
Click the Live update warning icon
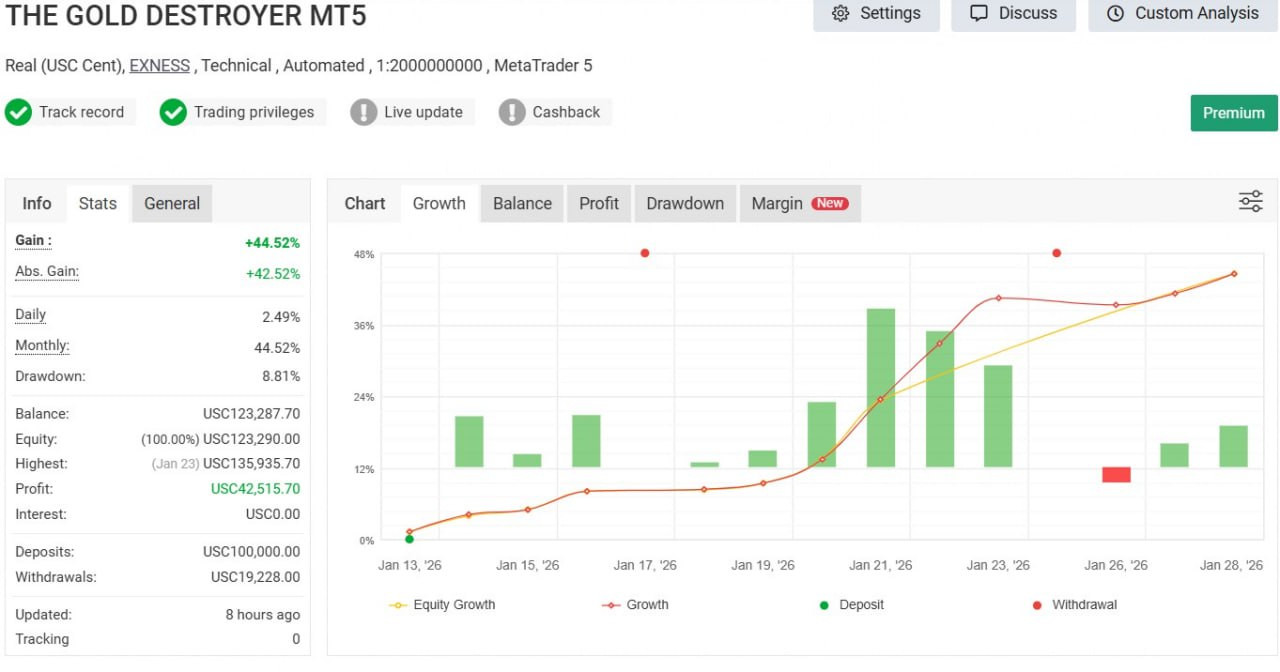[x=363, y=112]
